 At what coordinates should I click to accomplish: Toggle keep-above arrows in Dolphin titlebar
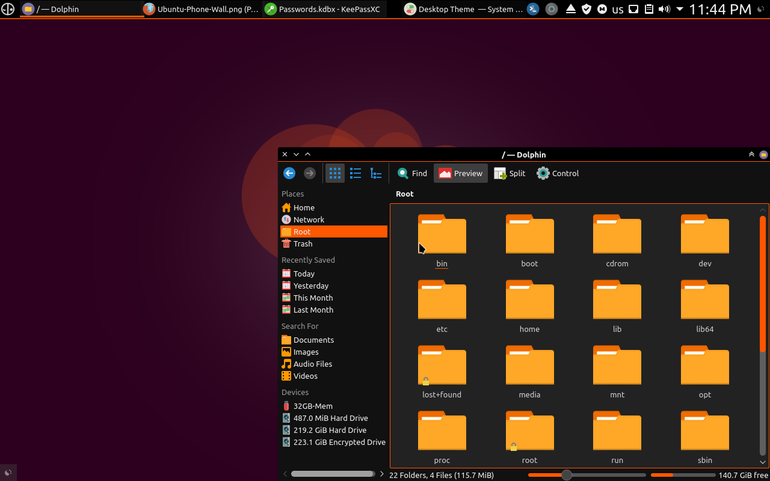pyautogui.click(x=751, y=154)
